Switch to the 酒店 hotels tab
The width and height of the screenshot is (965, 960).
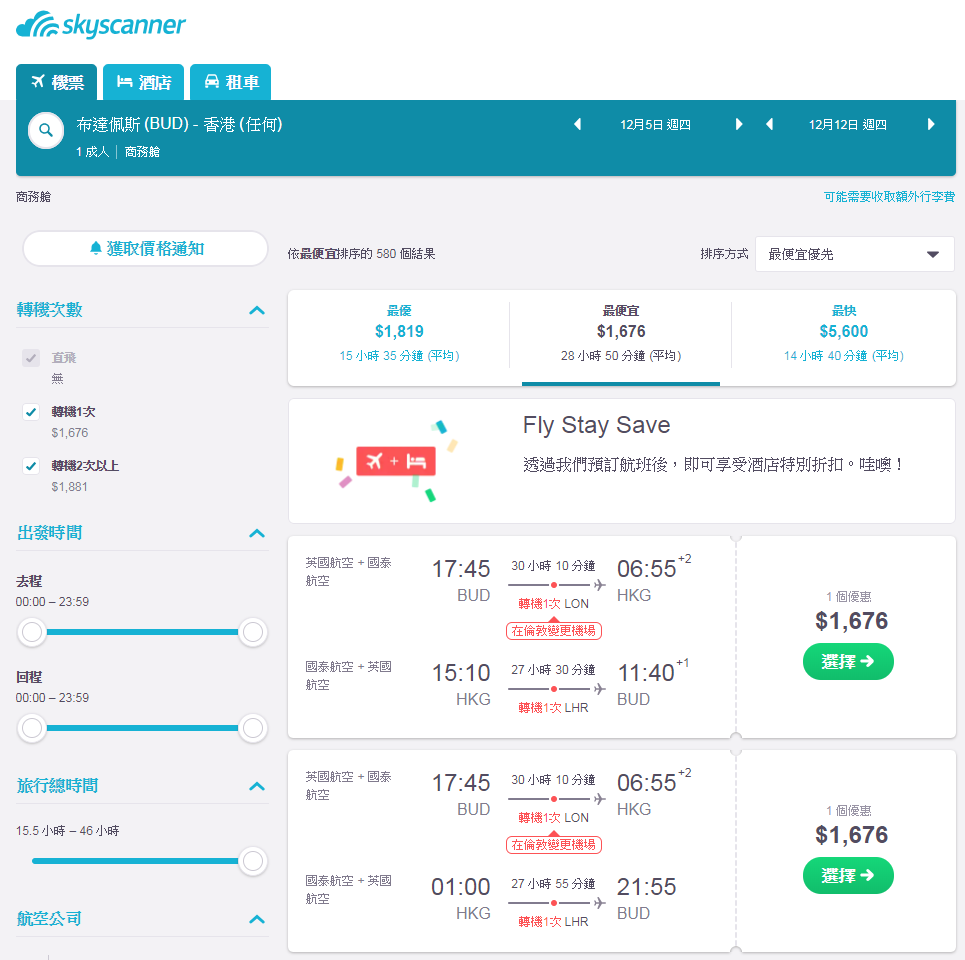point(143,82)
